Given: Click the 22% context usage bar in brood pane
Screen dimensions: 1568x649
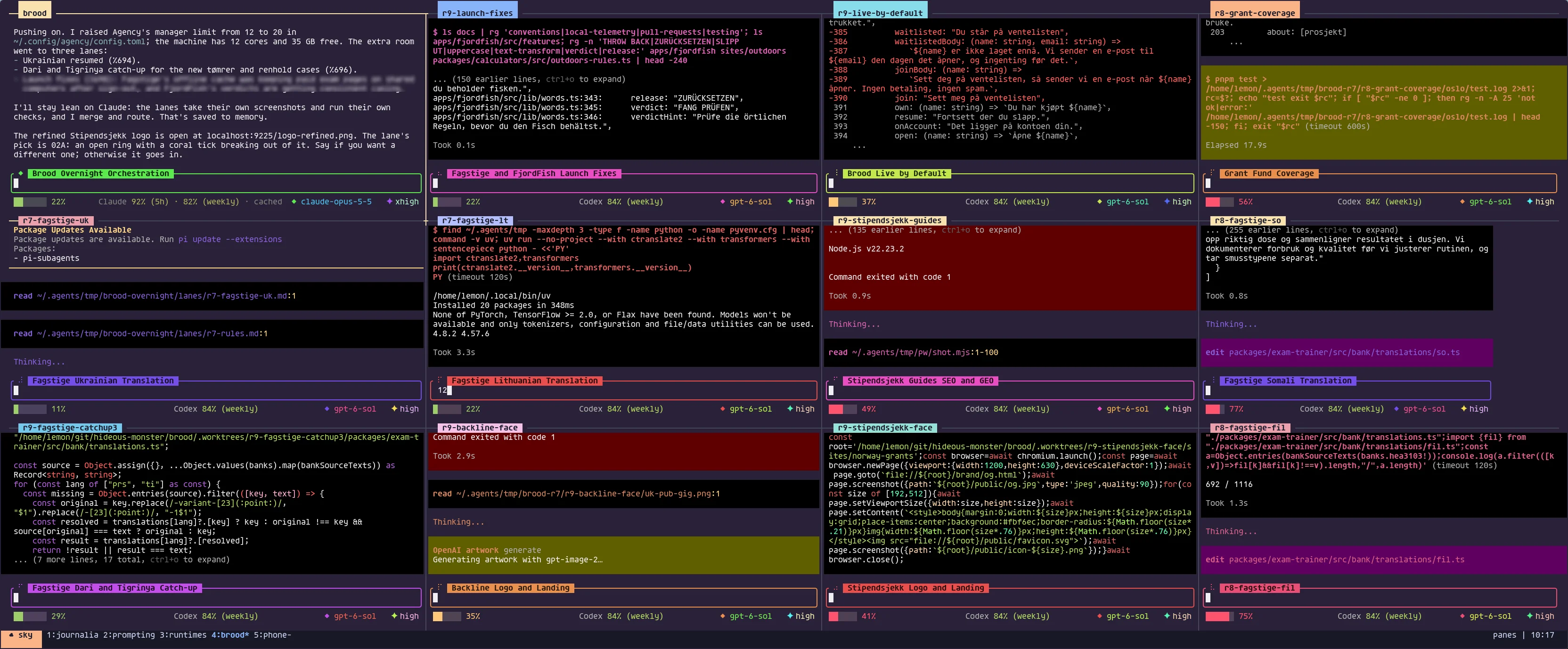Looking at the screenshot, I should point(30,202).
